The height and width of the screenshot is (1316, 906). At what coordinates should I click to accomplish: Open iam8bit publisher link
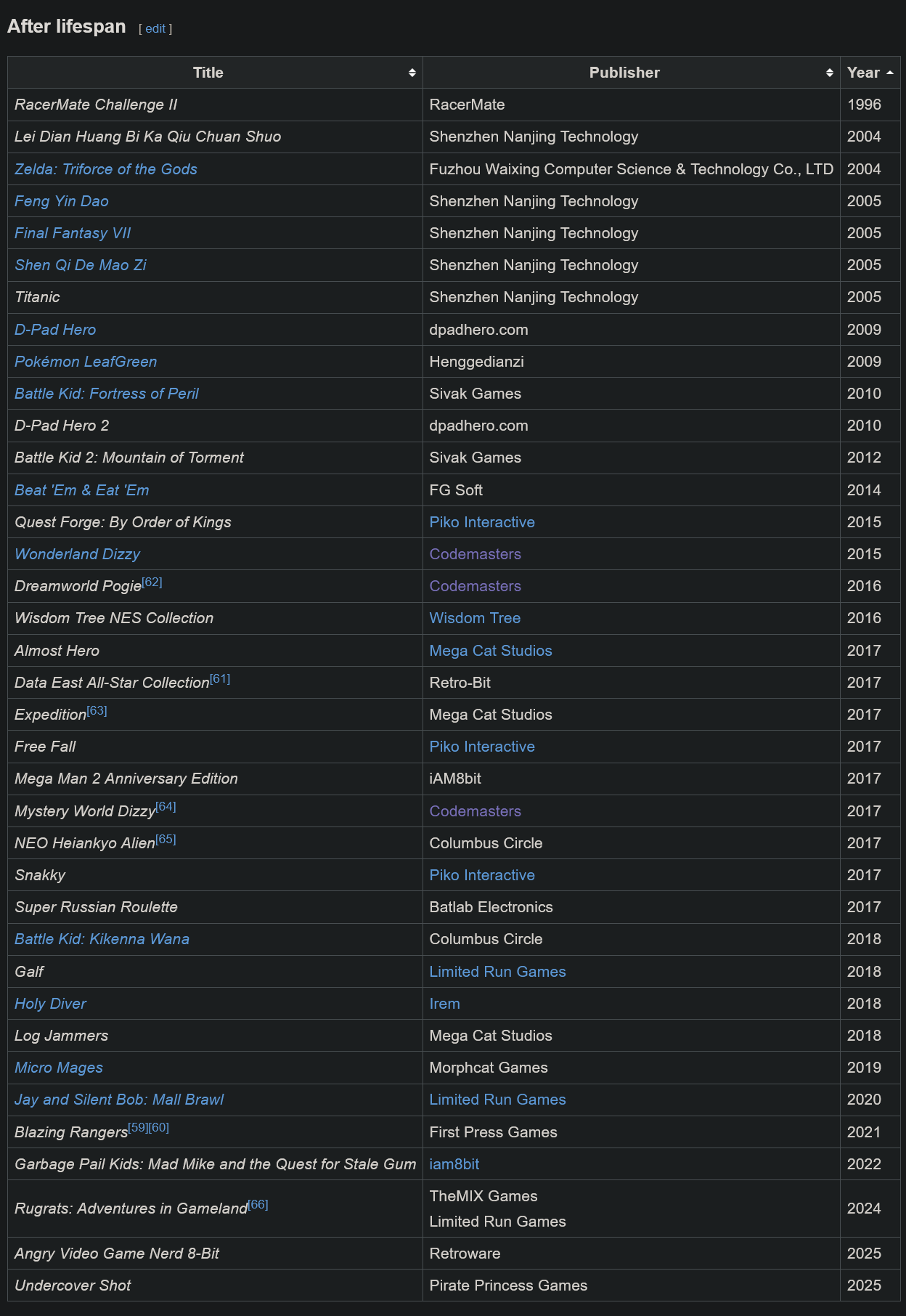pyautogui.click(x=454, y=1164)
